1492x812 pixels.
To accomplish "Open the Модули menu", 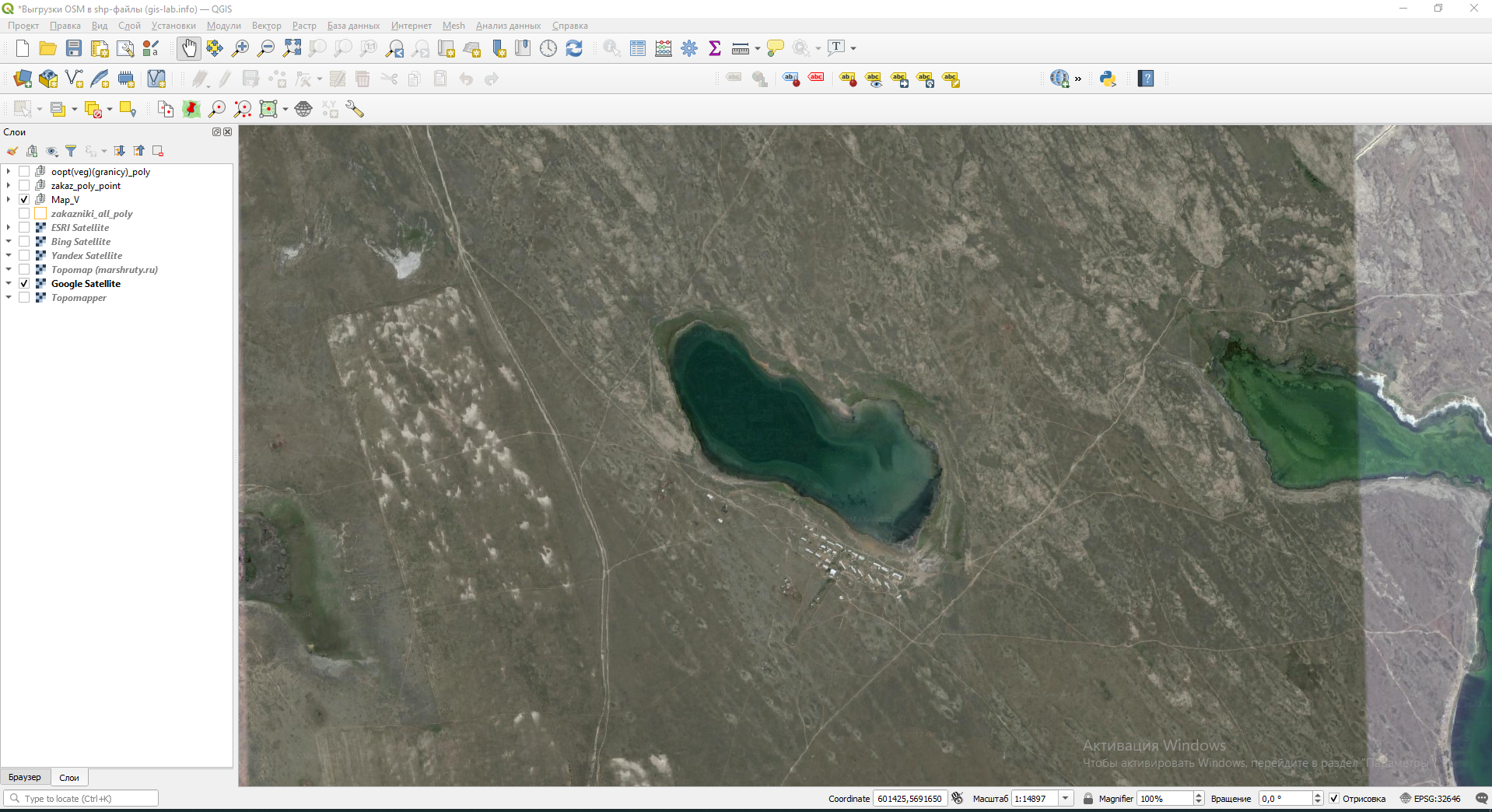I will tap(223, 26).
